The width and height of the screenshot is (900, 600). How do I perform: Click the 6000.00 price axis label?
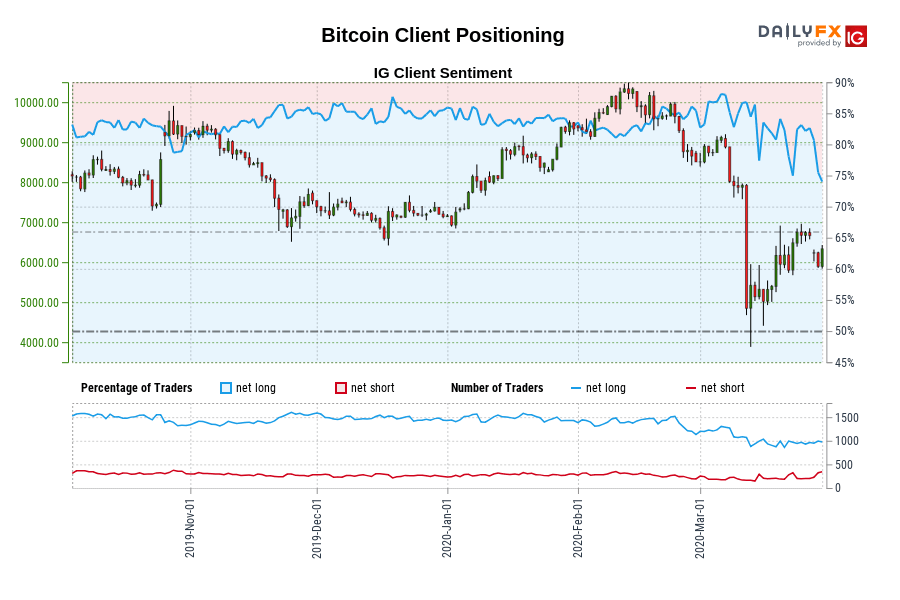(x=40, y=262)
